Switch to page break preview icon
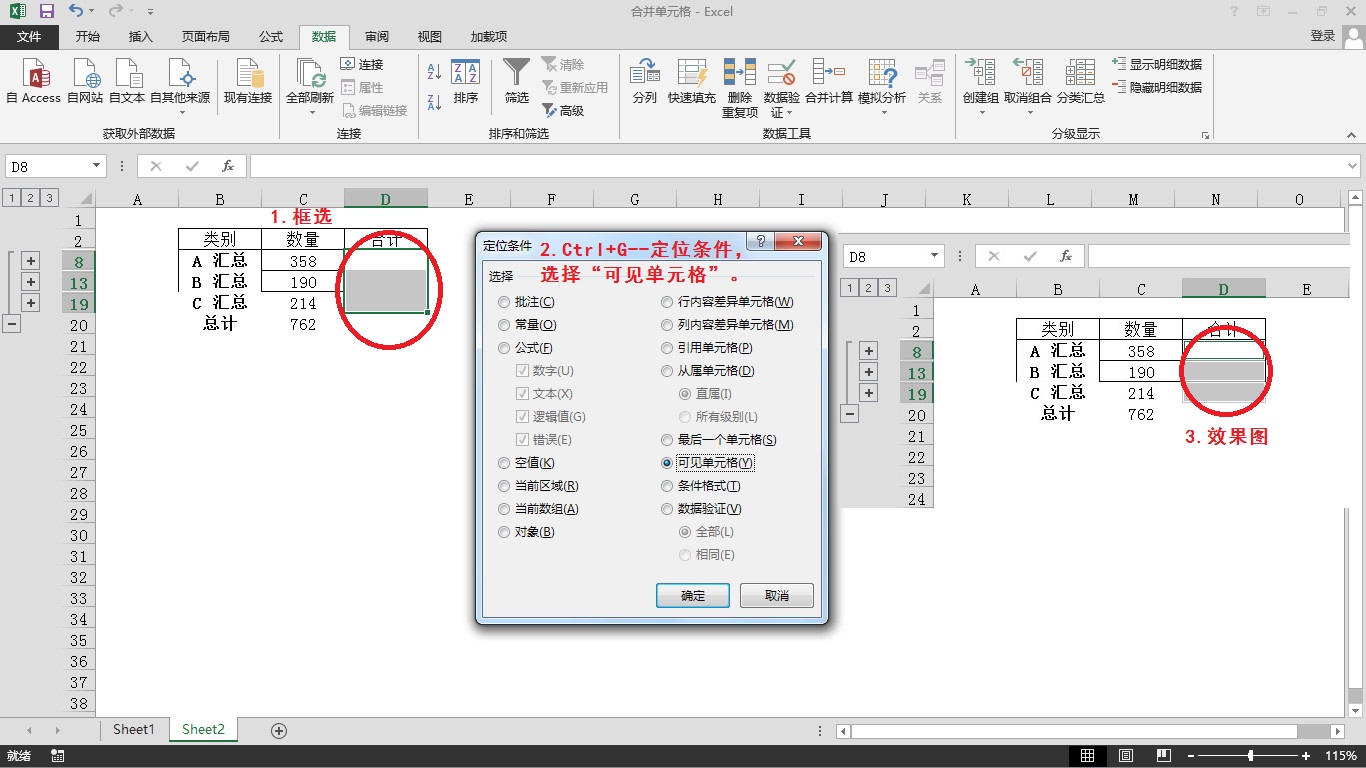The height and width of the screenshot is (768, 1366). pyautogui.click(x=1163, y=756)
